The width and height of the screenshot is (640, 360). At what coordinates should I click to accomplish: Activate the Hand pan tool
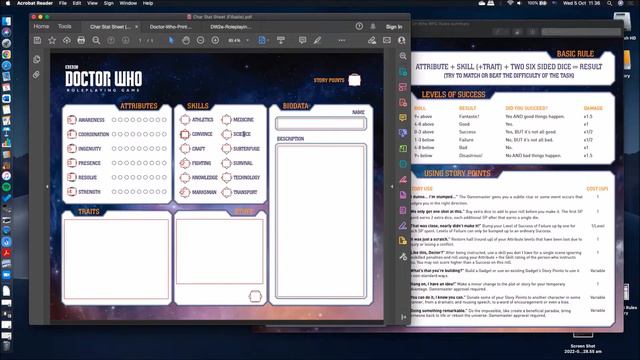click(x=186, y=40)
